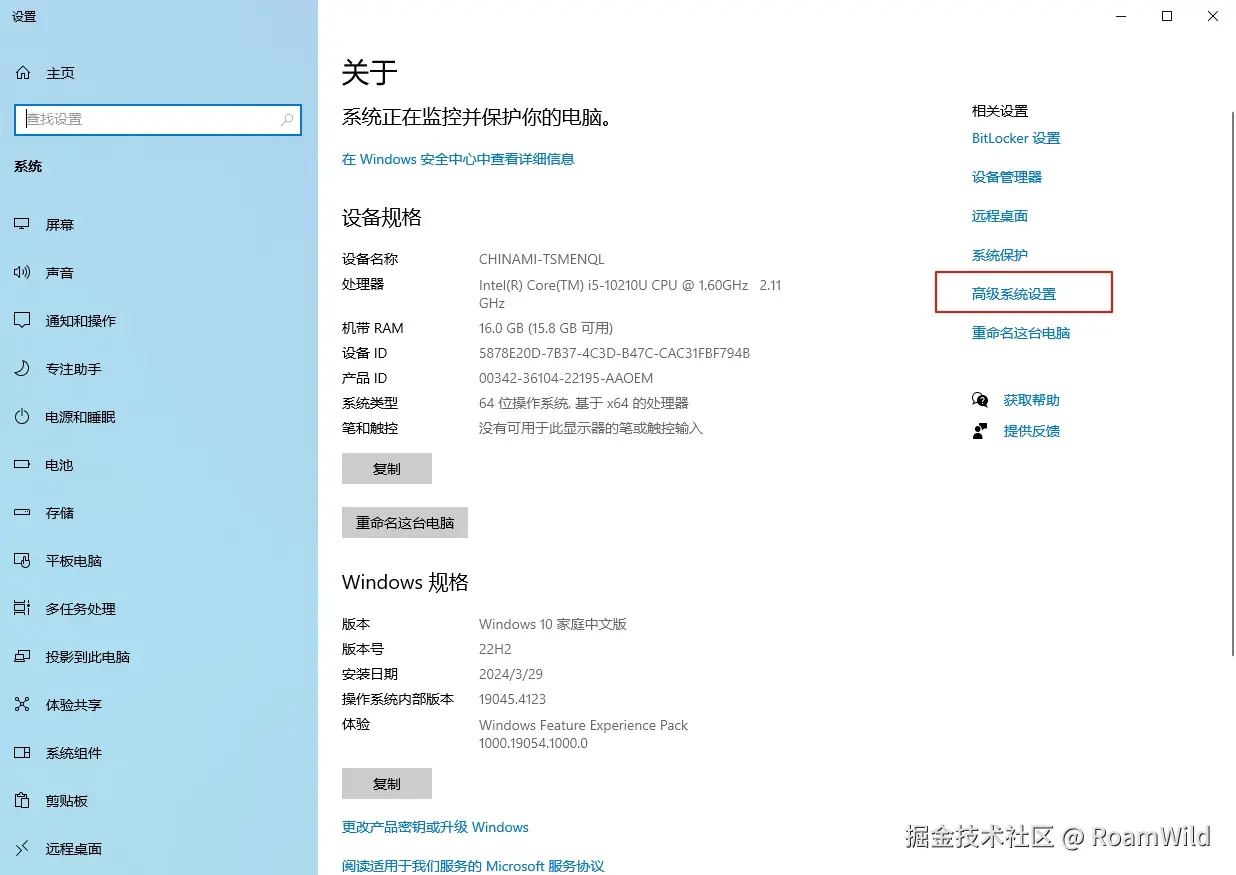
Task: Click the Shared experiences icon
Action: click(22, 705)
